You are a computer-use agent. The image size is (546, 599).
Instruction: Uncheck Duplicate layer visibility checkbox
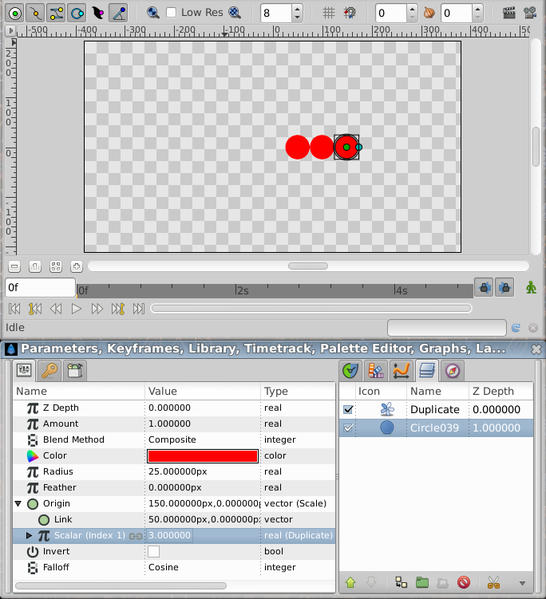[348, 410]
